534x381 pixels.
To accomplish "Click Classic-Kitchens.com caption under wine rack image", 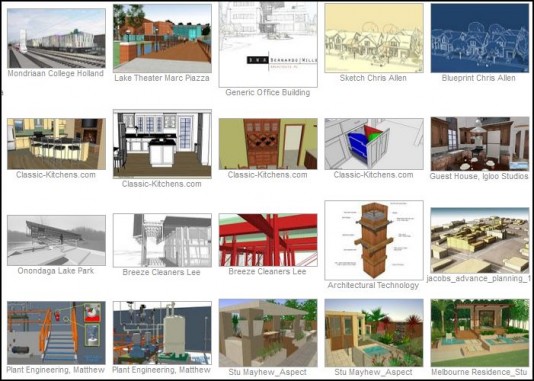I will [x=268, y=175].
